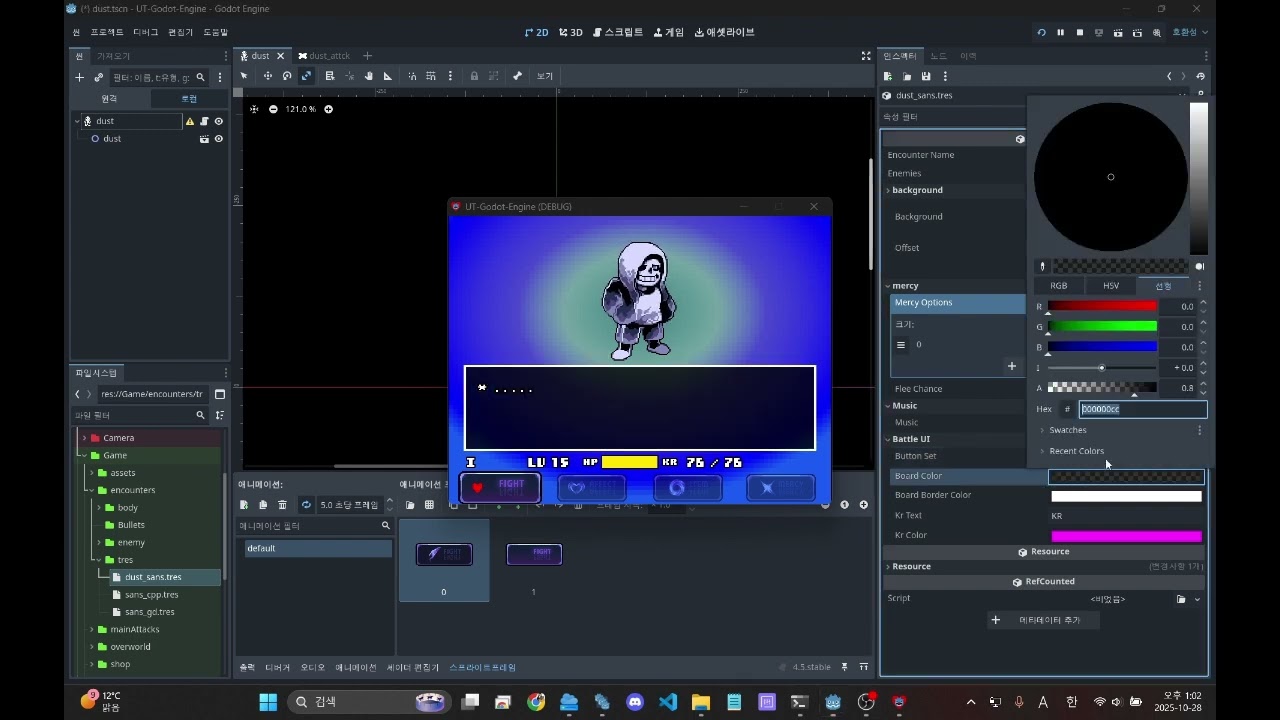Expand the Camera folder

click(84, 438)
